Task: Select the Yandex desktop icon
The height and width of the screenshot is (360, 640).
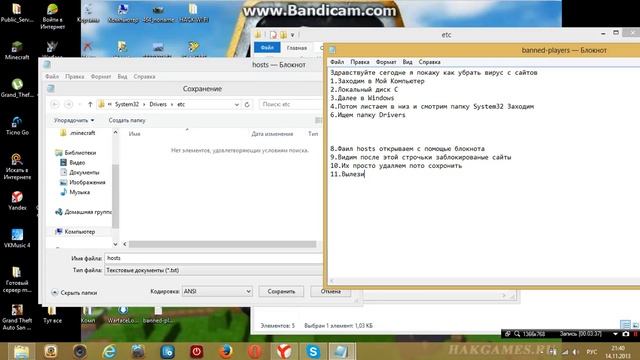Action: coord(17,201)
